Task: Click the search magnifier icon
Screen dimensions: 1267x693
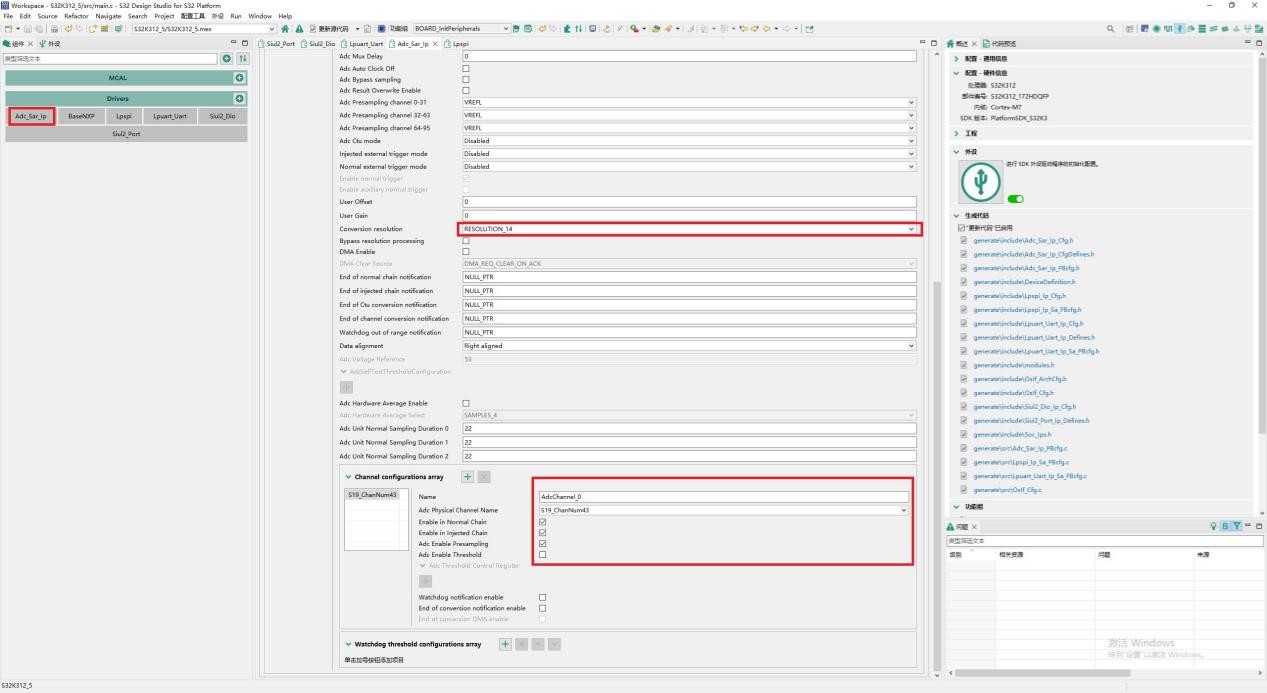Action: pyautogui.click(x=1111, y=29)
